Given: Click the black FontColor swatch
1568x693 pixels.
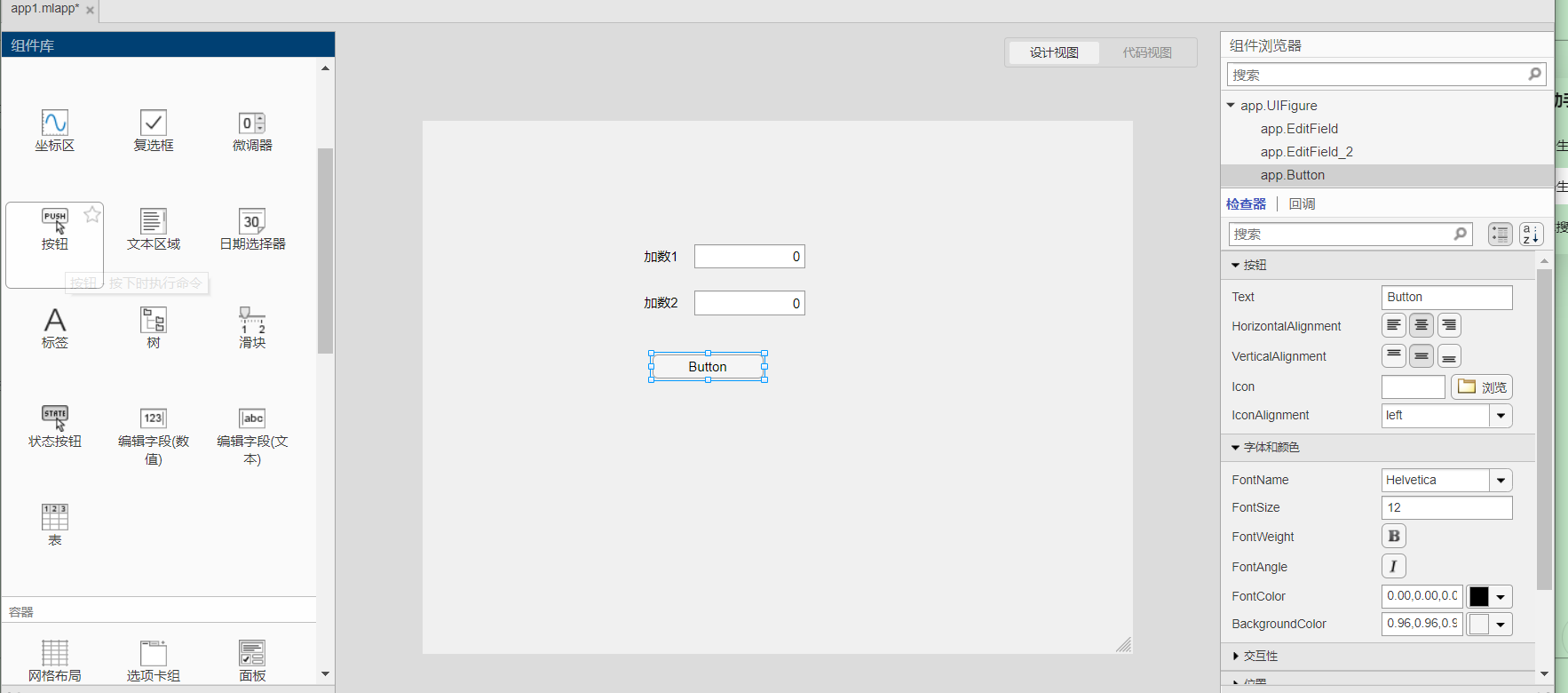Looking at the screenshot, I should tap(1478, 596).
